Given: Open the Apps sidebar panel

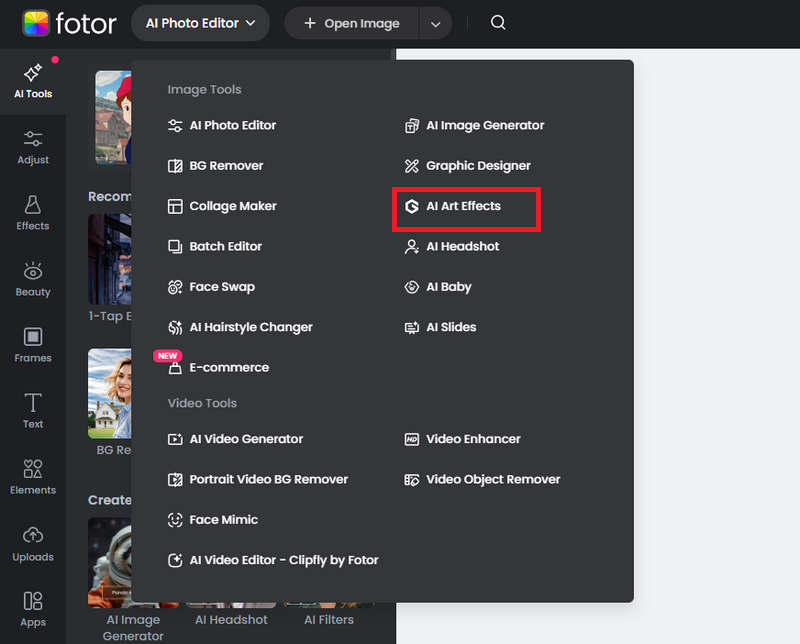Looking at the screenshot, I should point(33,609).
